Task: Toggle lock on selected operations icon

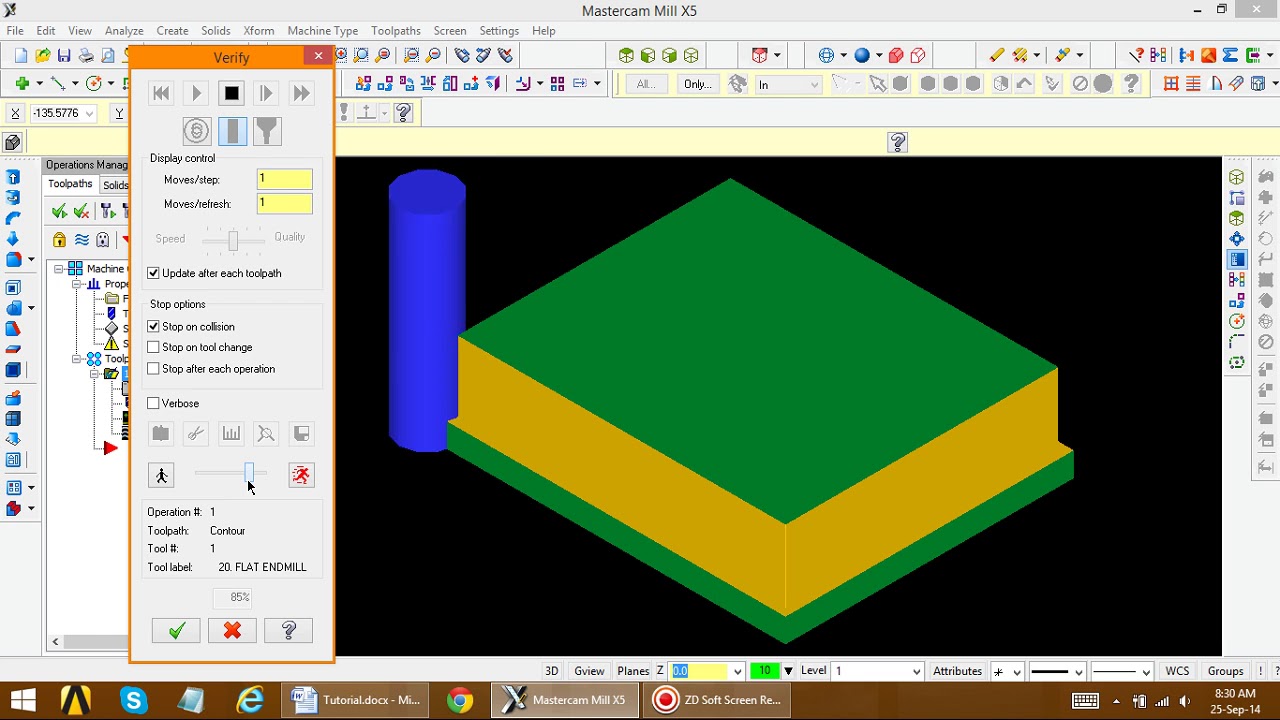Action: 59,240
